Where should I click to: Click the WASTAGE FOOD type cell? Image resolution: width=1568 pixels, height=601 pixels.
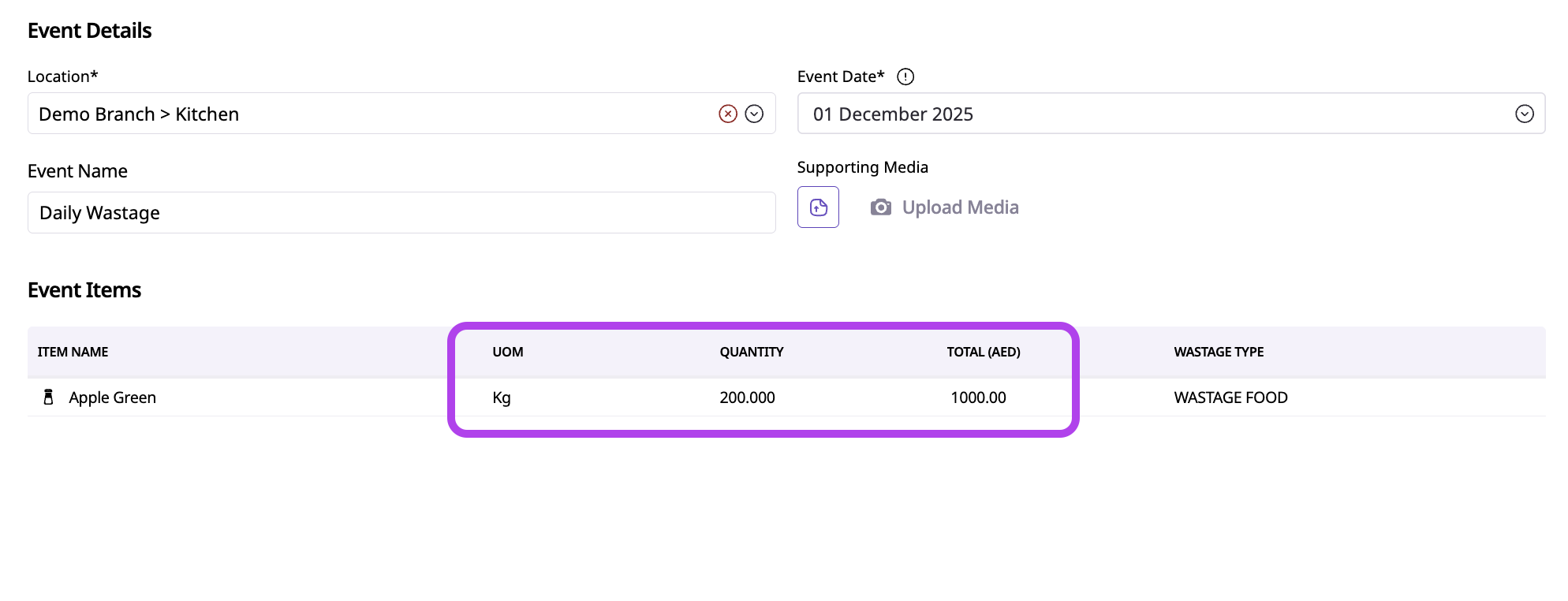[1230, 398]
